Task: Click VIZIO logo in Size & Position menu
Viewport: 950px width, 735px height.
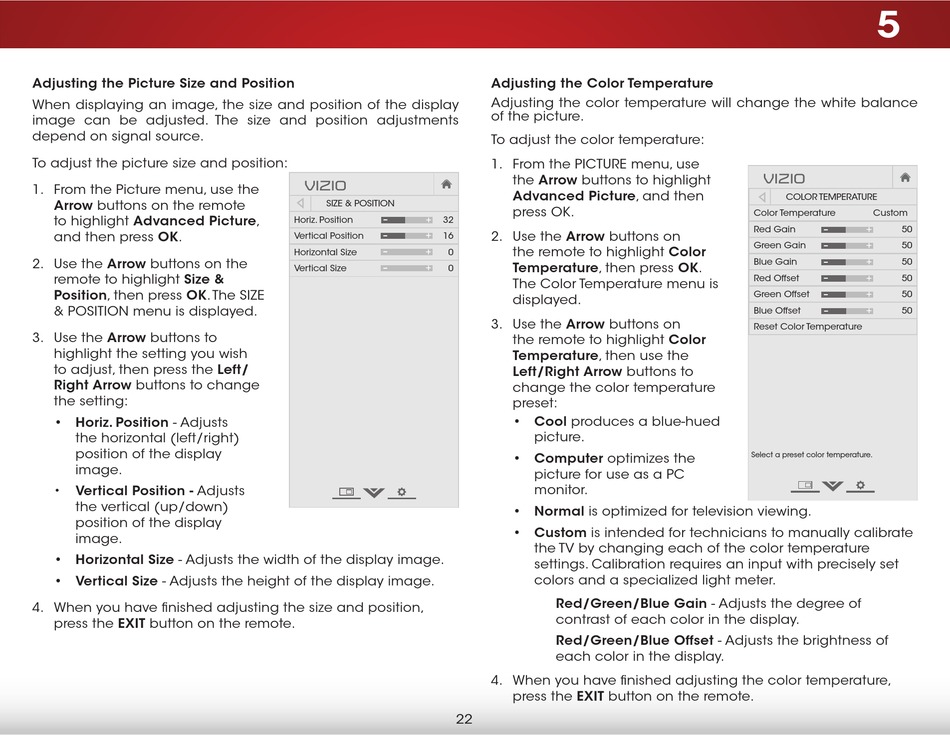Action: pyautogui.click(x=325, y=185)
